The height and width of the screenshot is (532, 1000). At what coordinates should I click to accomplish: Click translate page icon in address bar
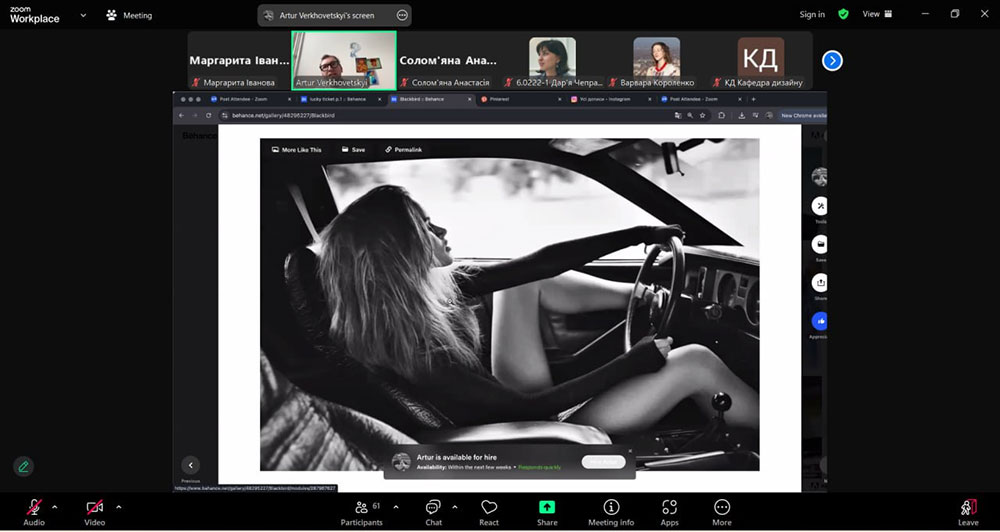[x=678, y=115]
